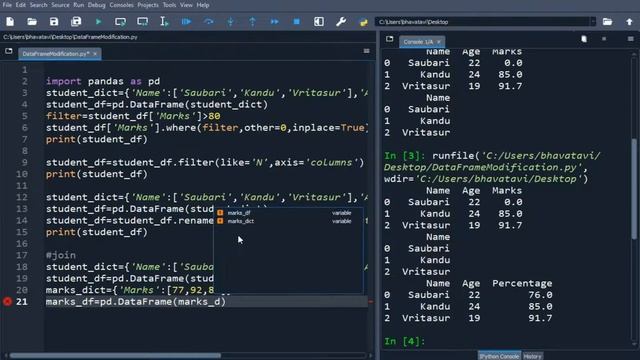Click the 76.0 value in console output
This screenshot has width=640, height=360.
[540, 295]
